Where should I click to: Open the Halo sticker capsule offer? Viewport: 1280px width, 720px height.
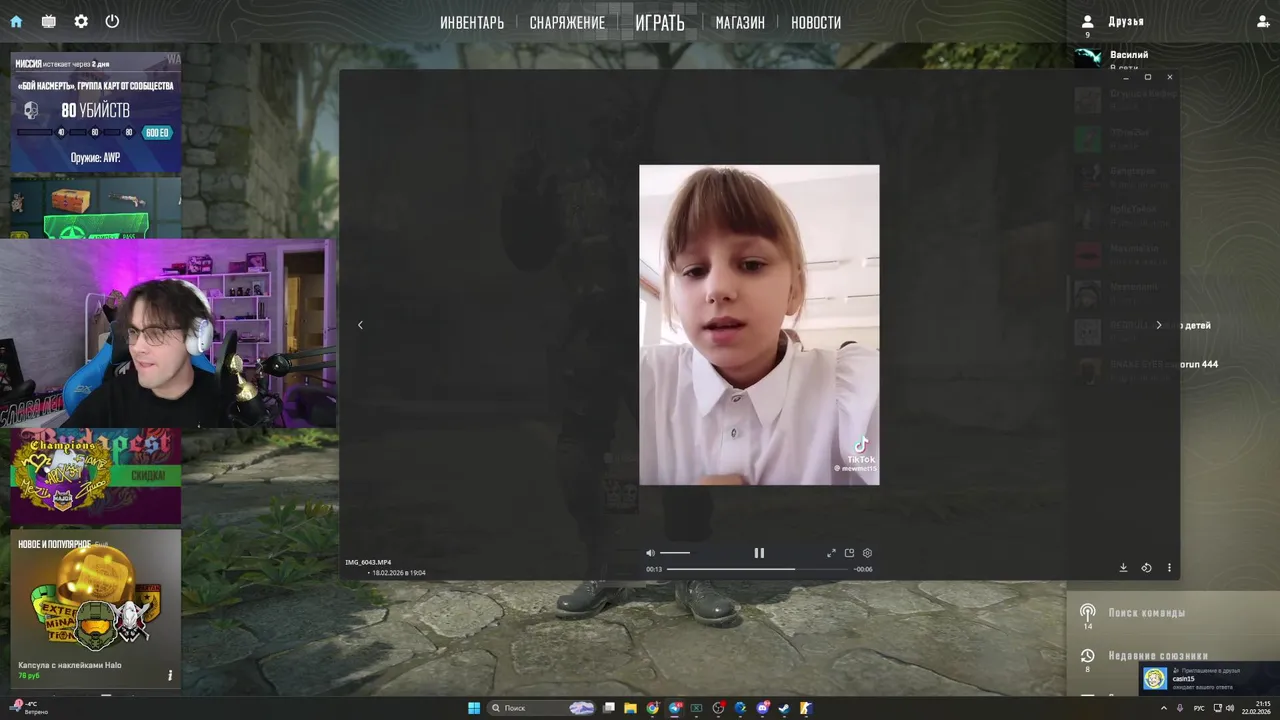coord(95,608)
